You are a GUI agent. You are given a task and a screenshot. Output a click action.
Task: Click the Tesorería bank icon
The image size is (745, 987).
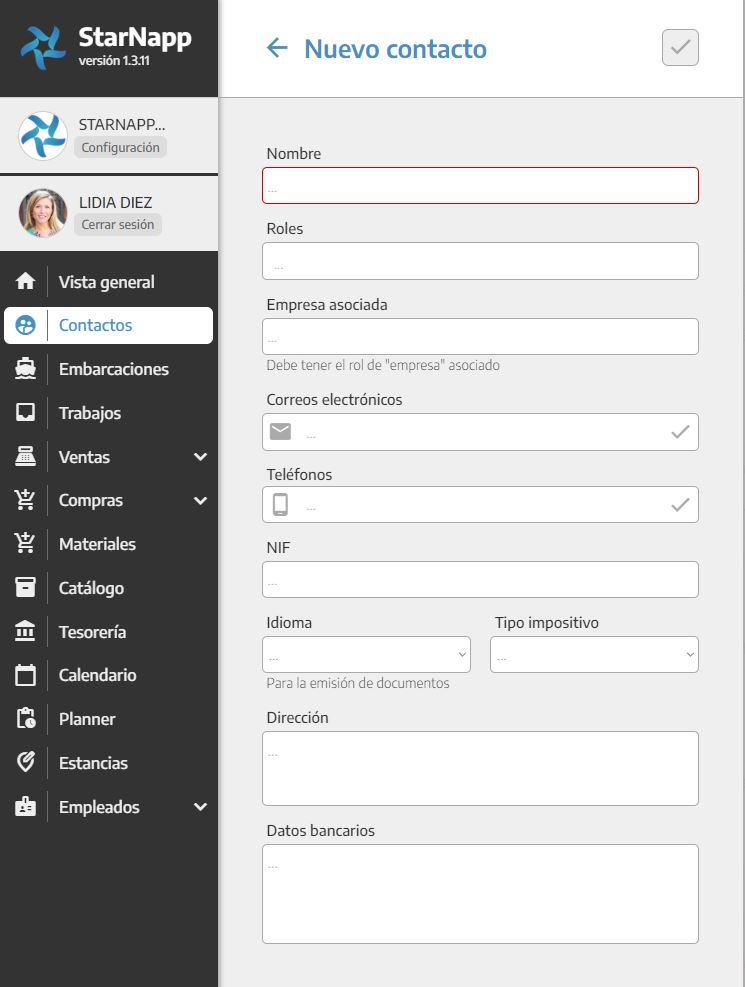(x=26, y=632)
